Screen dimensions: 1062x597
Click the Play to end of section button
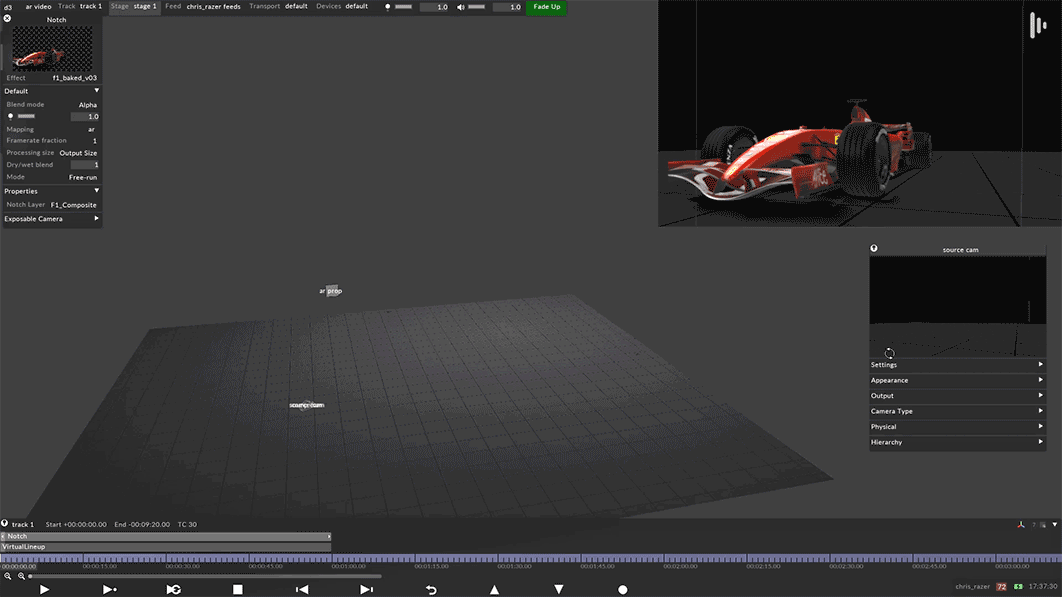[x=109, y=590]
